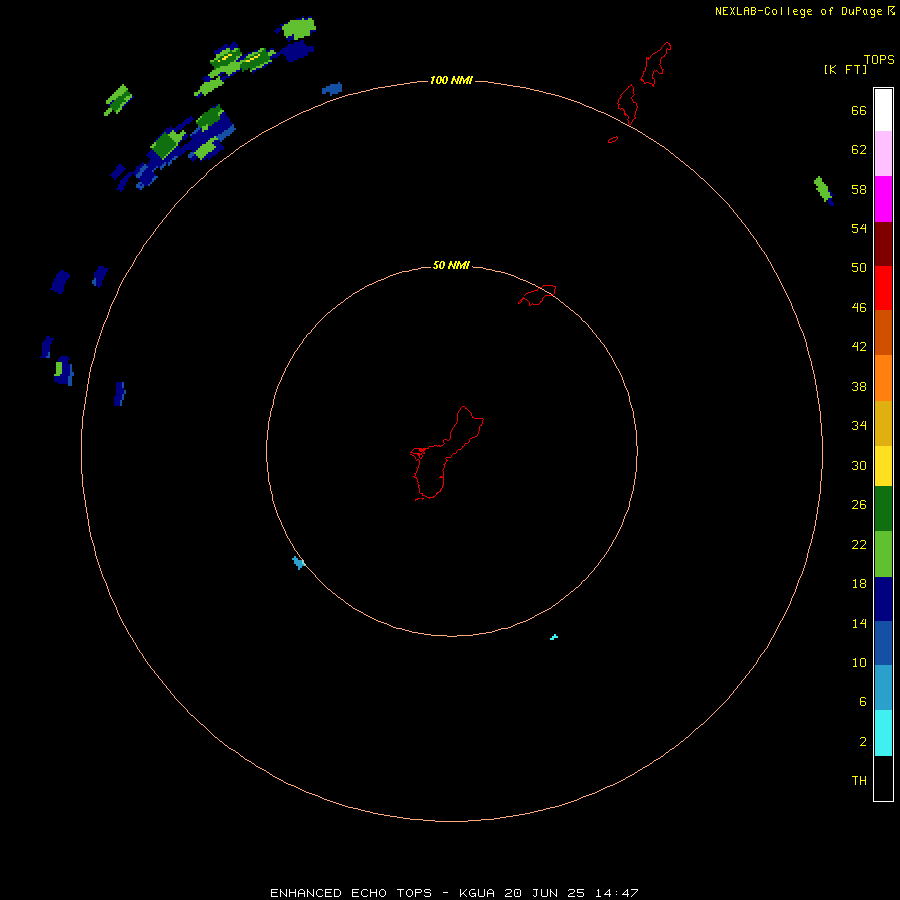
Task: Click the light blue echo on the 50 NMI ring
Action: tap(298, 562)
